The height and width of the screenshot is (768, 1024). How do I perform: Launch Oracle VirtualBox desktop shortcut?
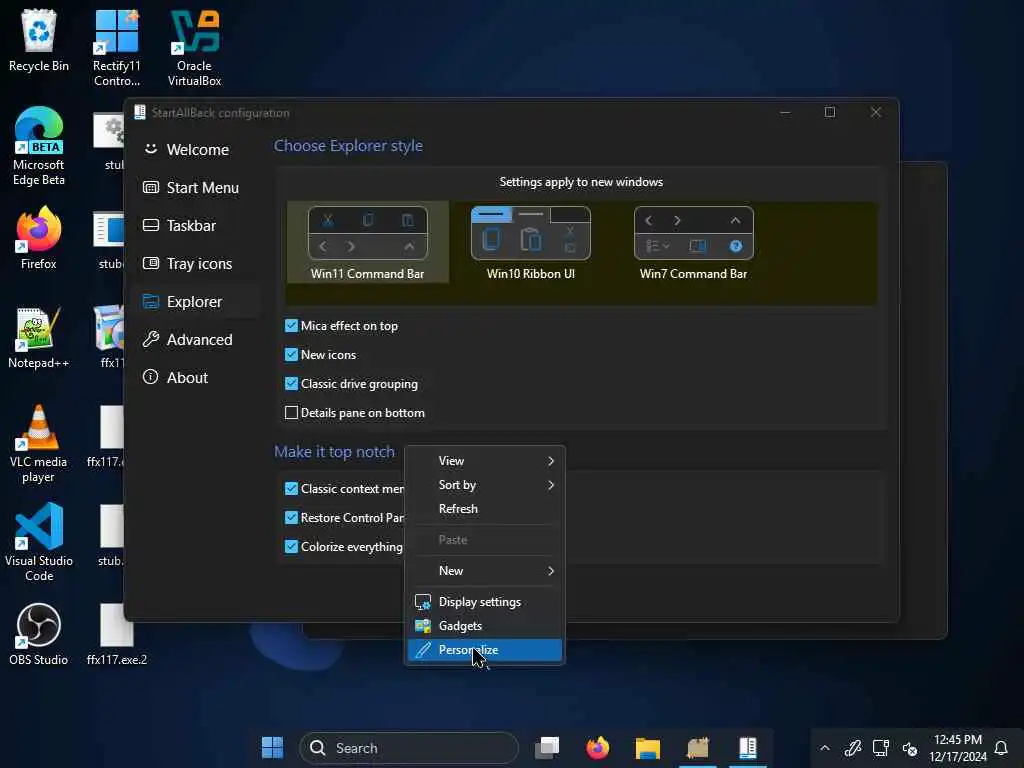coord(194,48)
